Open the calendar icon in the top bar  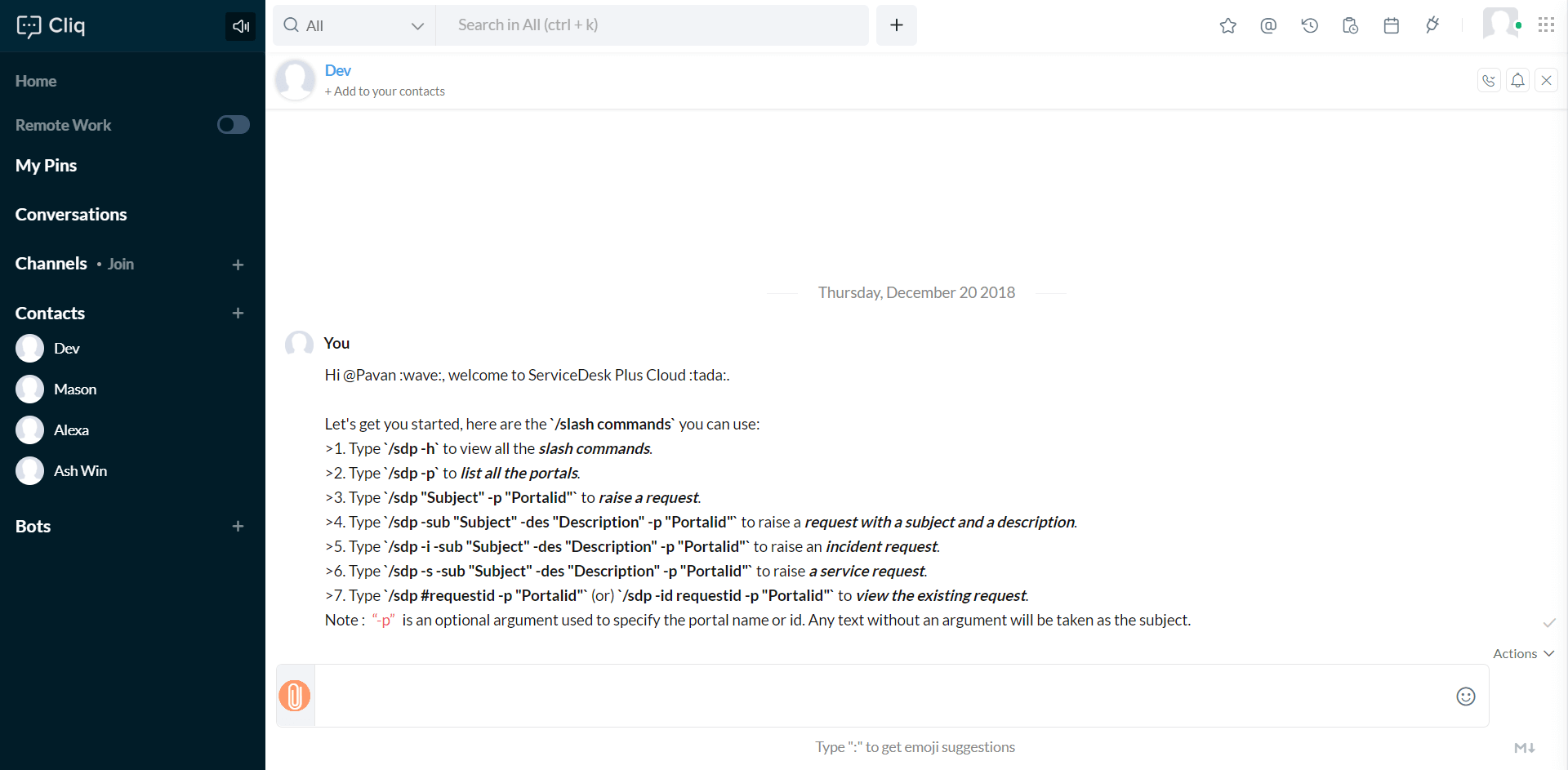pos(1392,26)
